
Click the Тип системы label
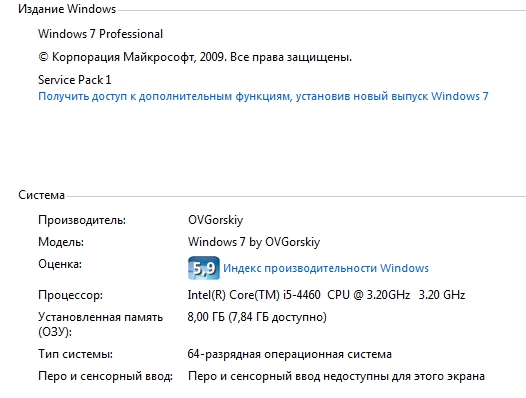click(75, 354)
